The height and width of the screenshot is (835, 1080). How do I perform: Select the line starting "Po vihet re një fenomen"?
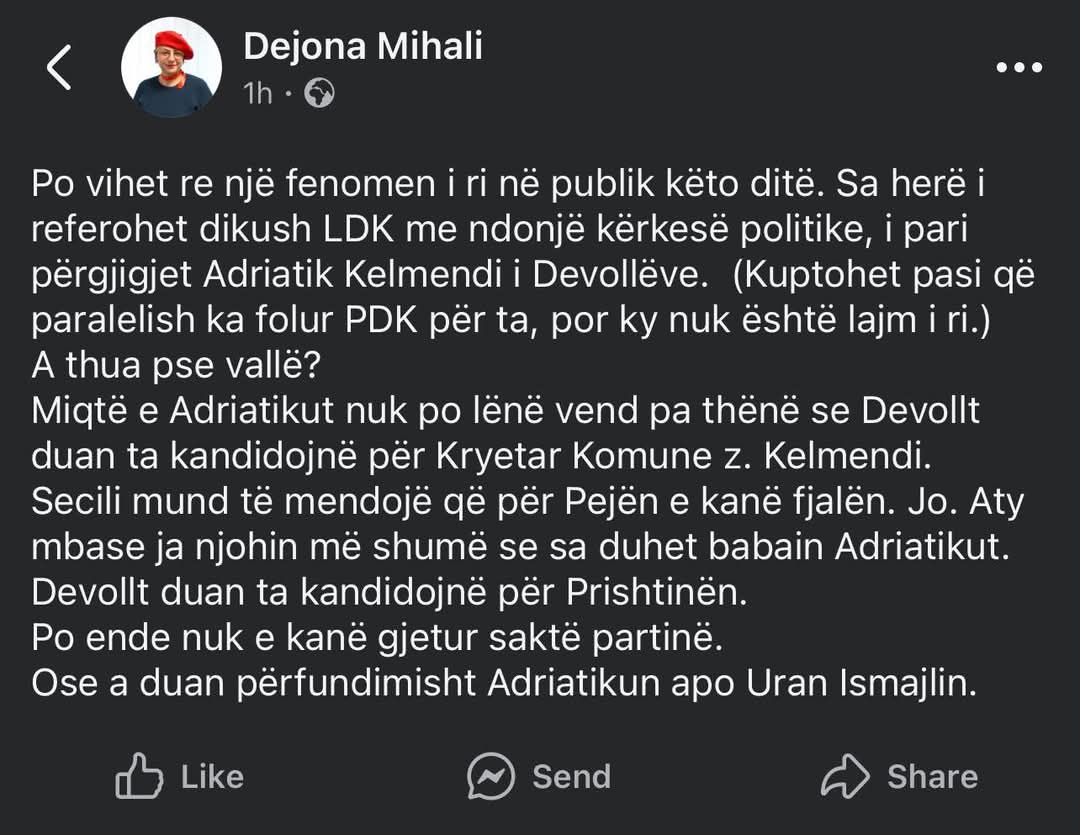tap(508, 184)
